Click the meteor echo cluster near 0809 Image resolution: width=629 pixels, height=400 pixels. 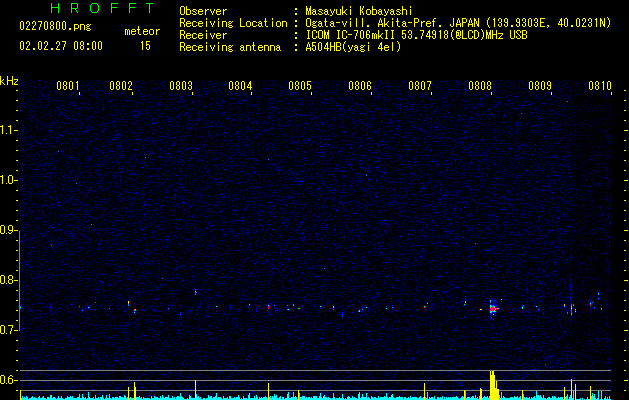pyautogui.click(x=572, y=308)
